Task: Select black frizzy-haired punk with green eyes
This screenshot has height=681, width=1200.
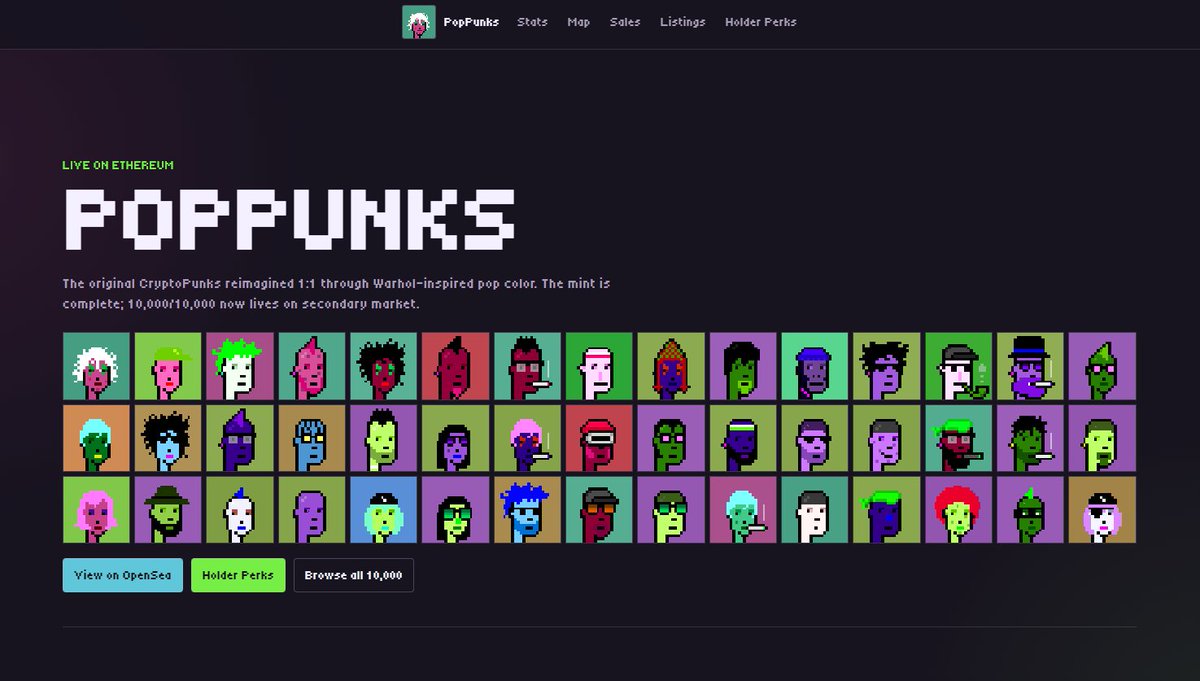Action: pyautogui.click(x=384, y=366)
